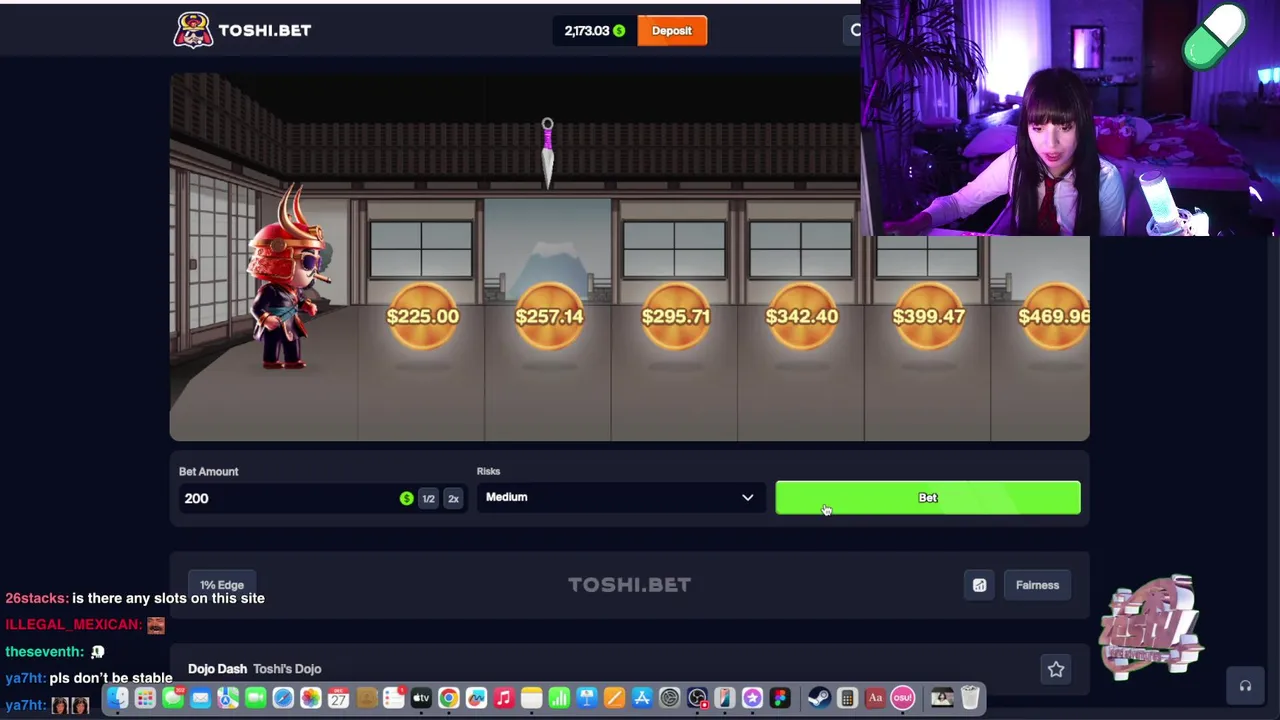
Task: Open osu! from the dock
Action: click(x=902, y=698)
